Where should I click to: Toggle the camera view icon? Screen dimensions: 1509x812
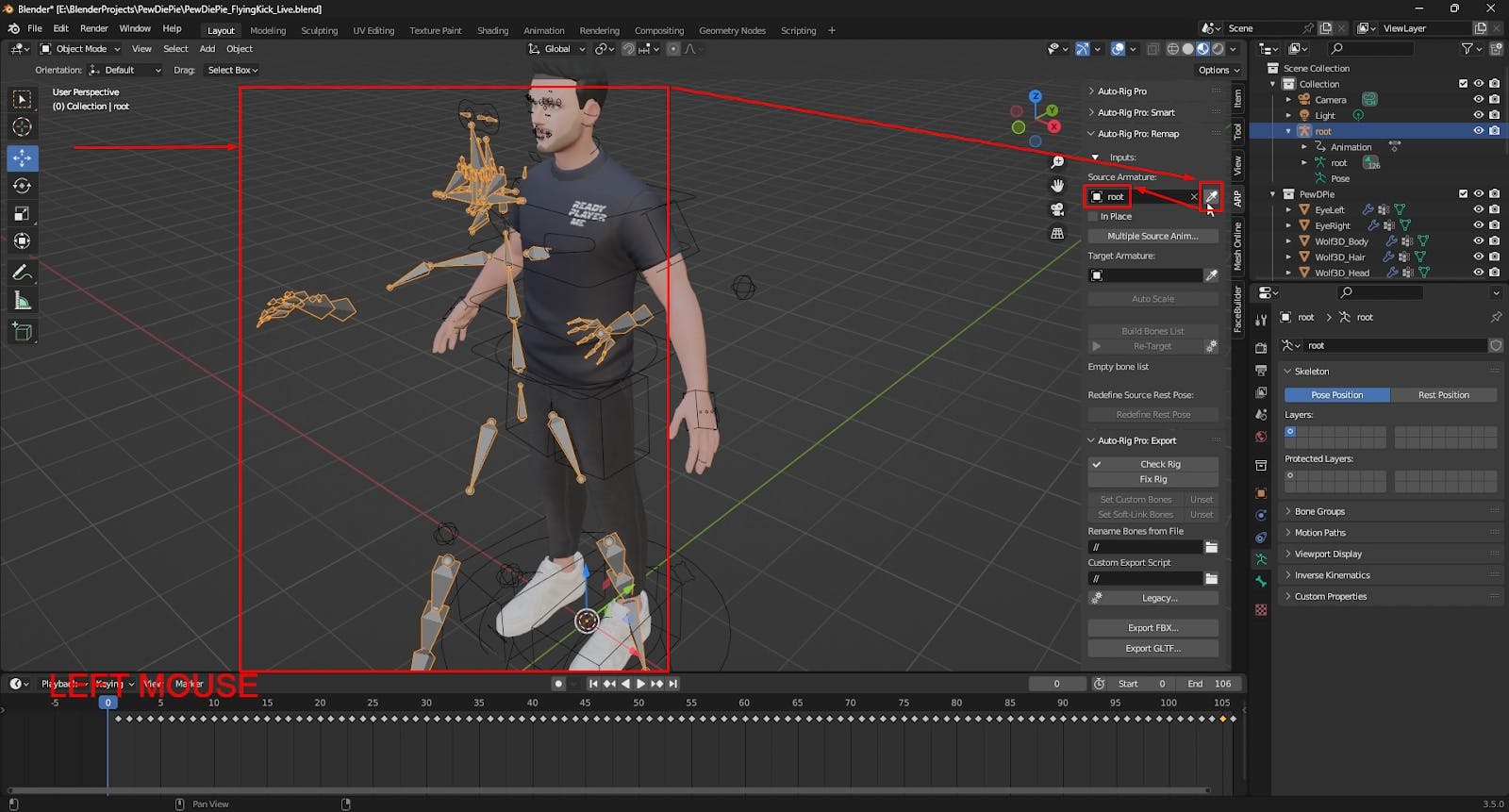click(x=1057, y=208)
